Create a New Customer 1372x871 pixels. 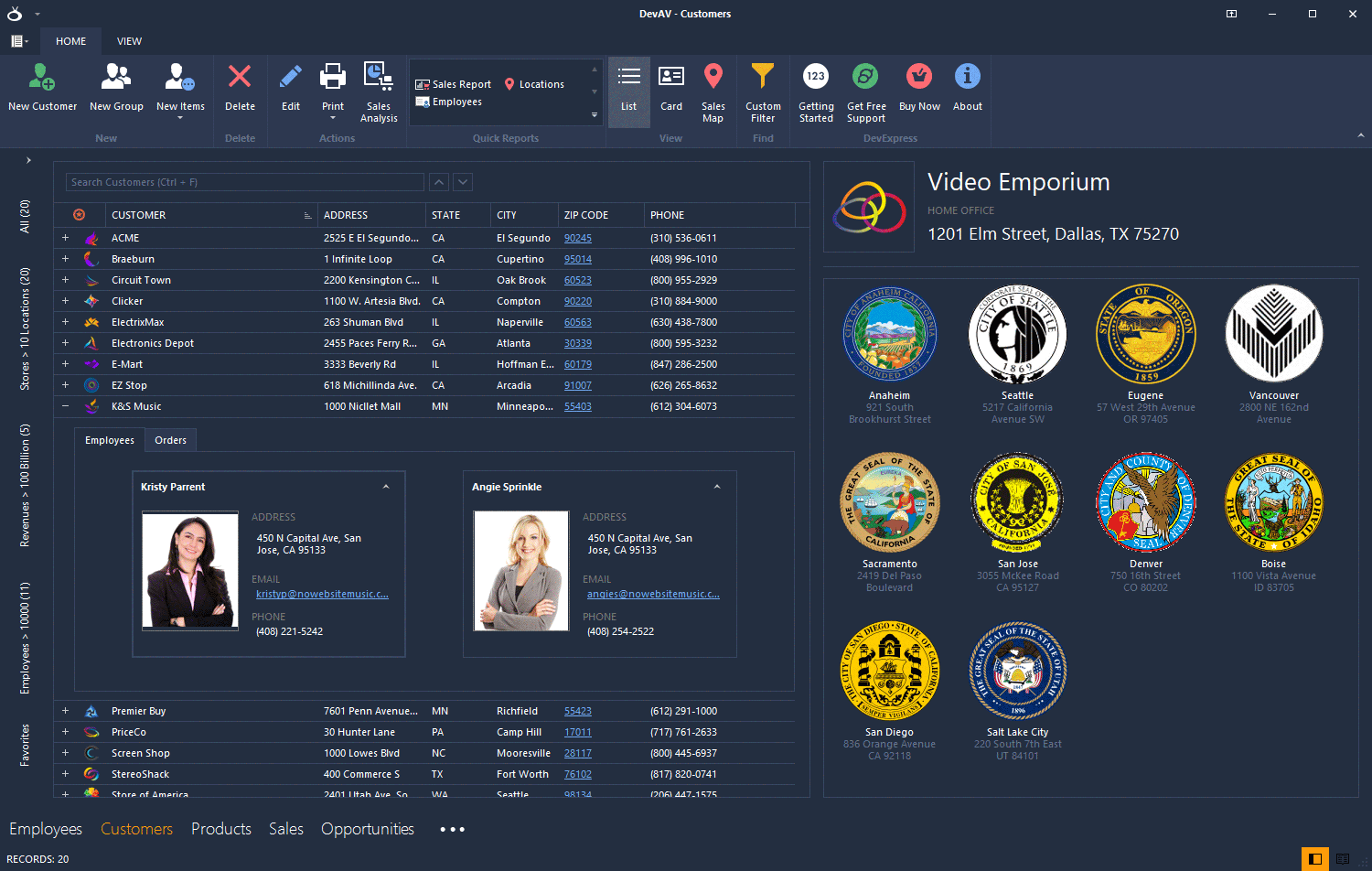pos(42,87)
